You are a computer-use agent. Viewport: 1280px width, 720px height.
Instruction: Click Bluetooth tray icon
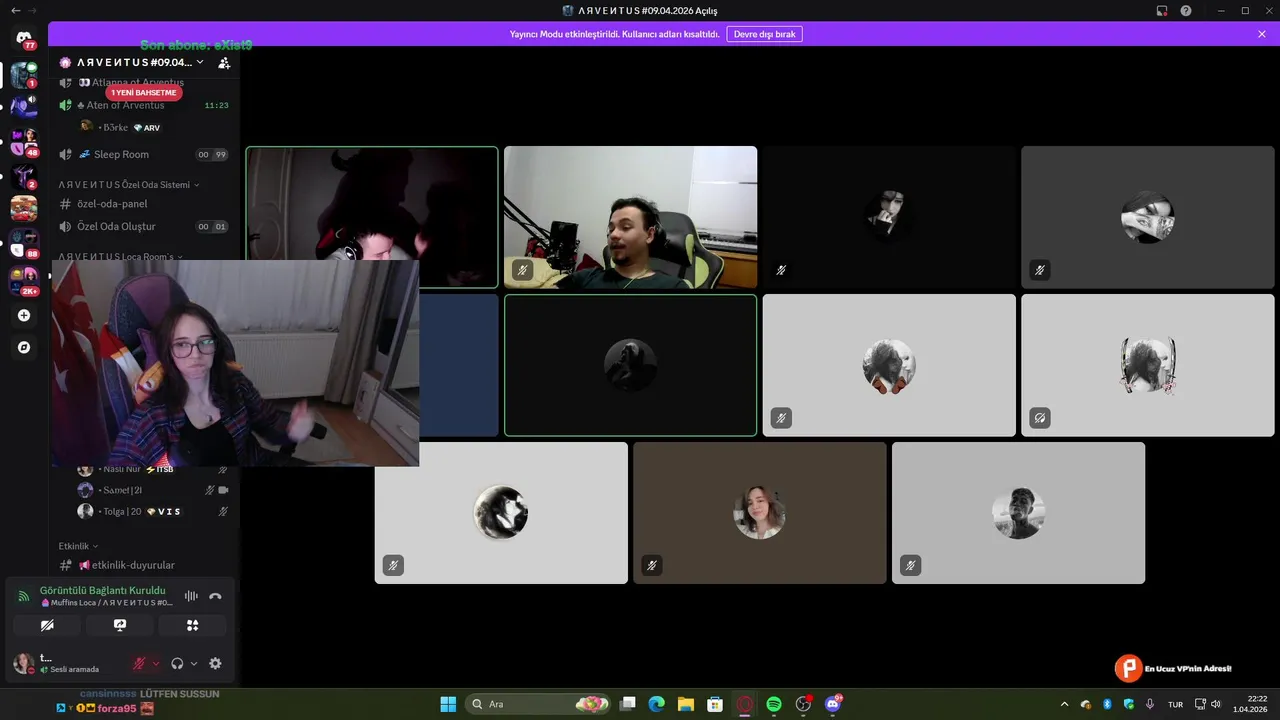tap(1107, 704)
